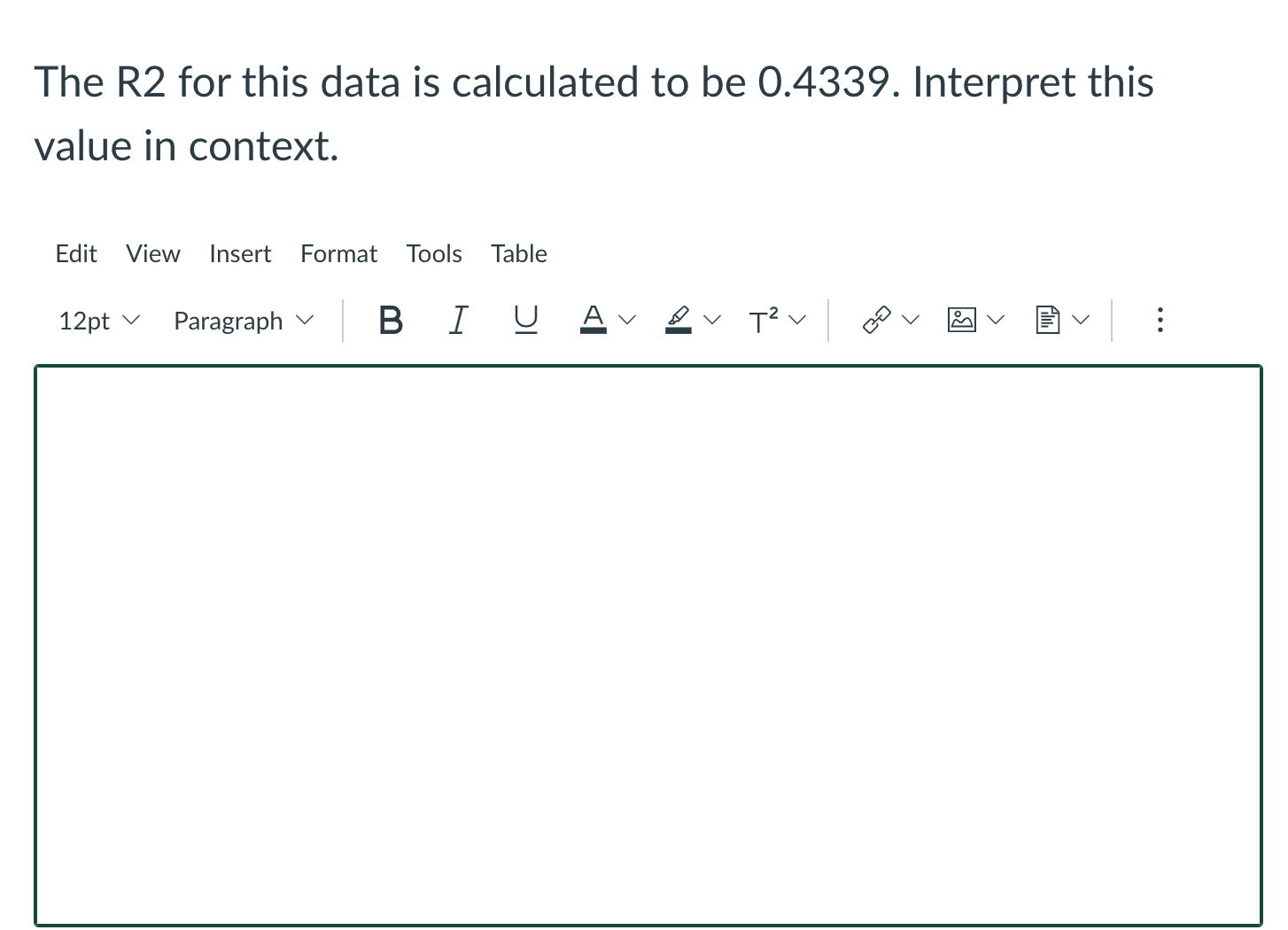1288x930 pixels.
Task: Open the Format menu
Action: [338, 254]
